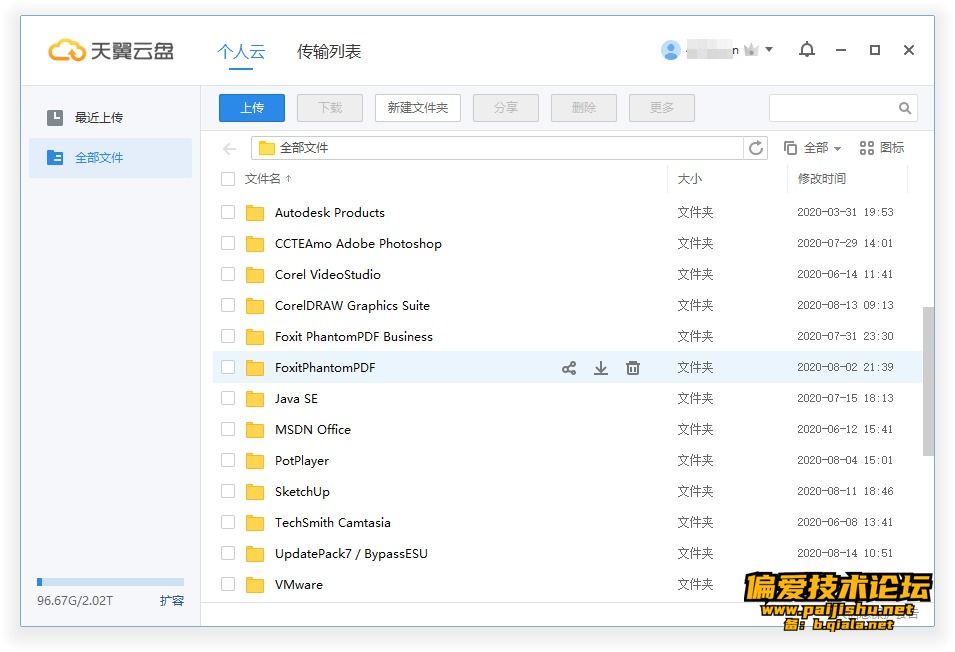Image resolution: width=955 pixels, height=652 pixels.
Task: Check the Autodesk Products checkbox
Action: coord(228,212)
